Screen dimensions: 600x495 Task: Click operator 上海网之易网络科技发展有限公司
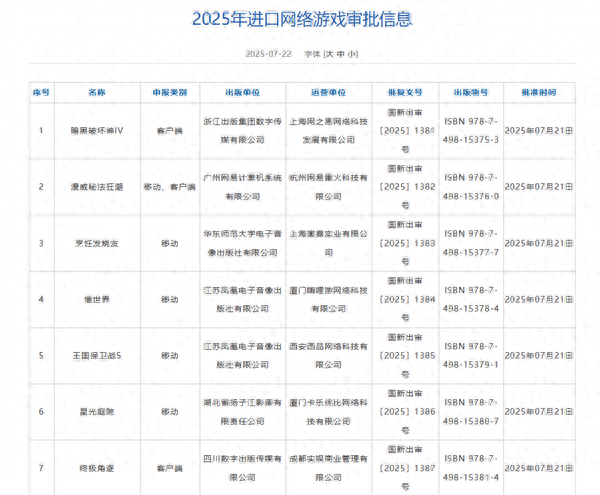328,131
